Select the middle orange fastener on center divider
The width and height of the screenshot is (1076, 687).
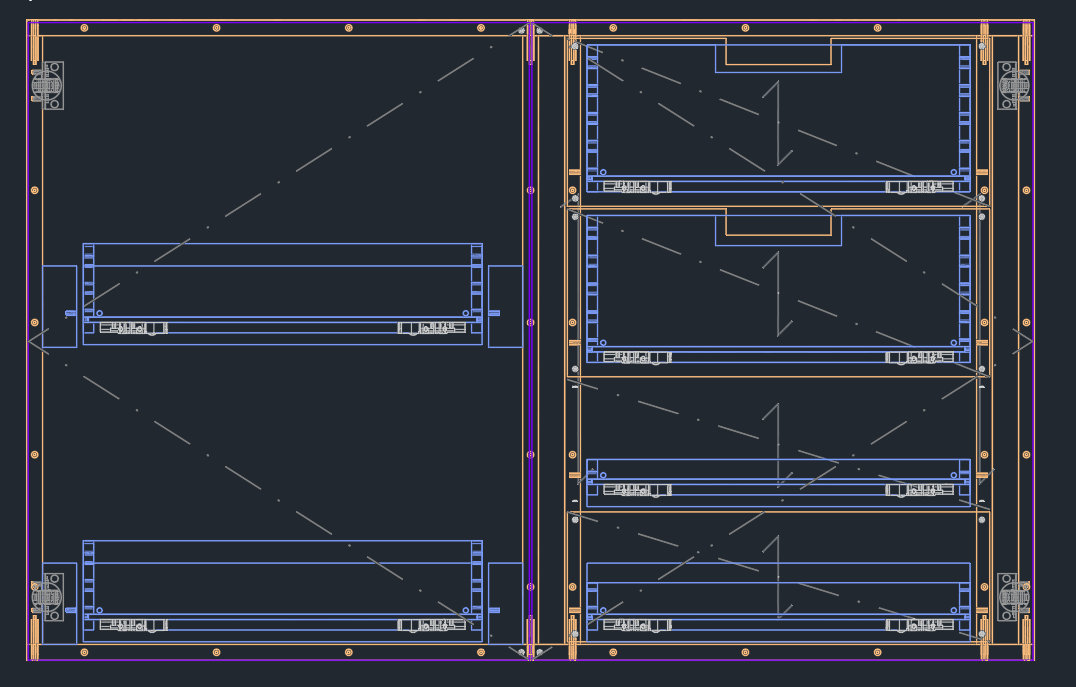pos(530,323)
